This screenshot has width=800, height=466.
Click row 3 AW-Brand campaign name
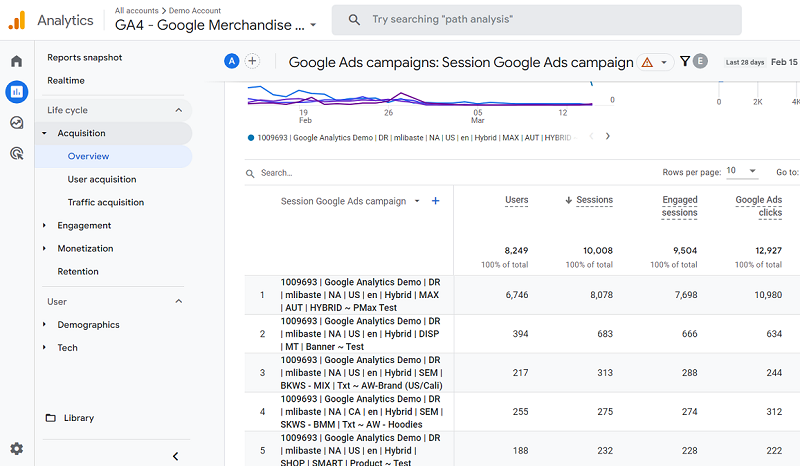click(361, 373)
